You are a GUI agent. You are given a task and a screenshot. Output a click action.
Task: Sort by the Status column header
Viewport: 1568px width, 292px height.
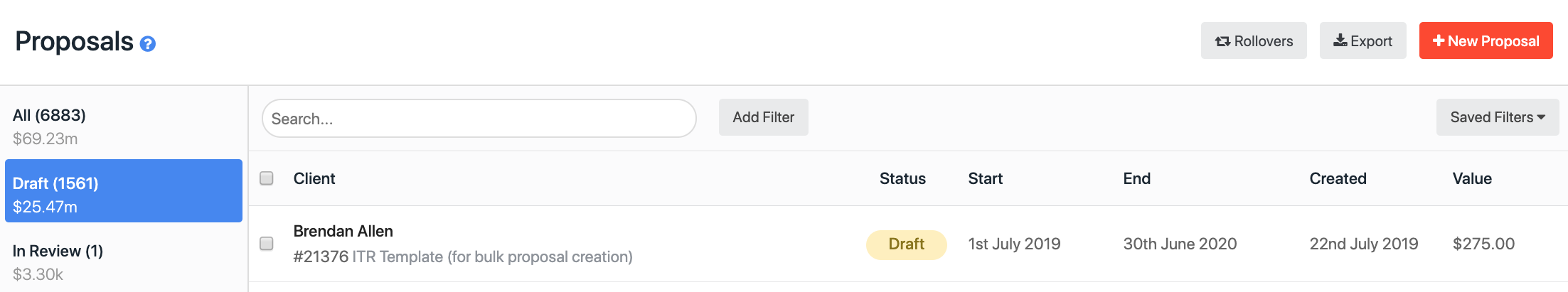[x=902, y=178]
